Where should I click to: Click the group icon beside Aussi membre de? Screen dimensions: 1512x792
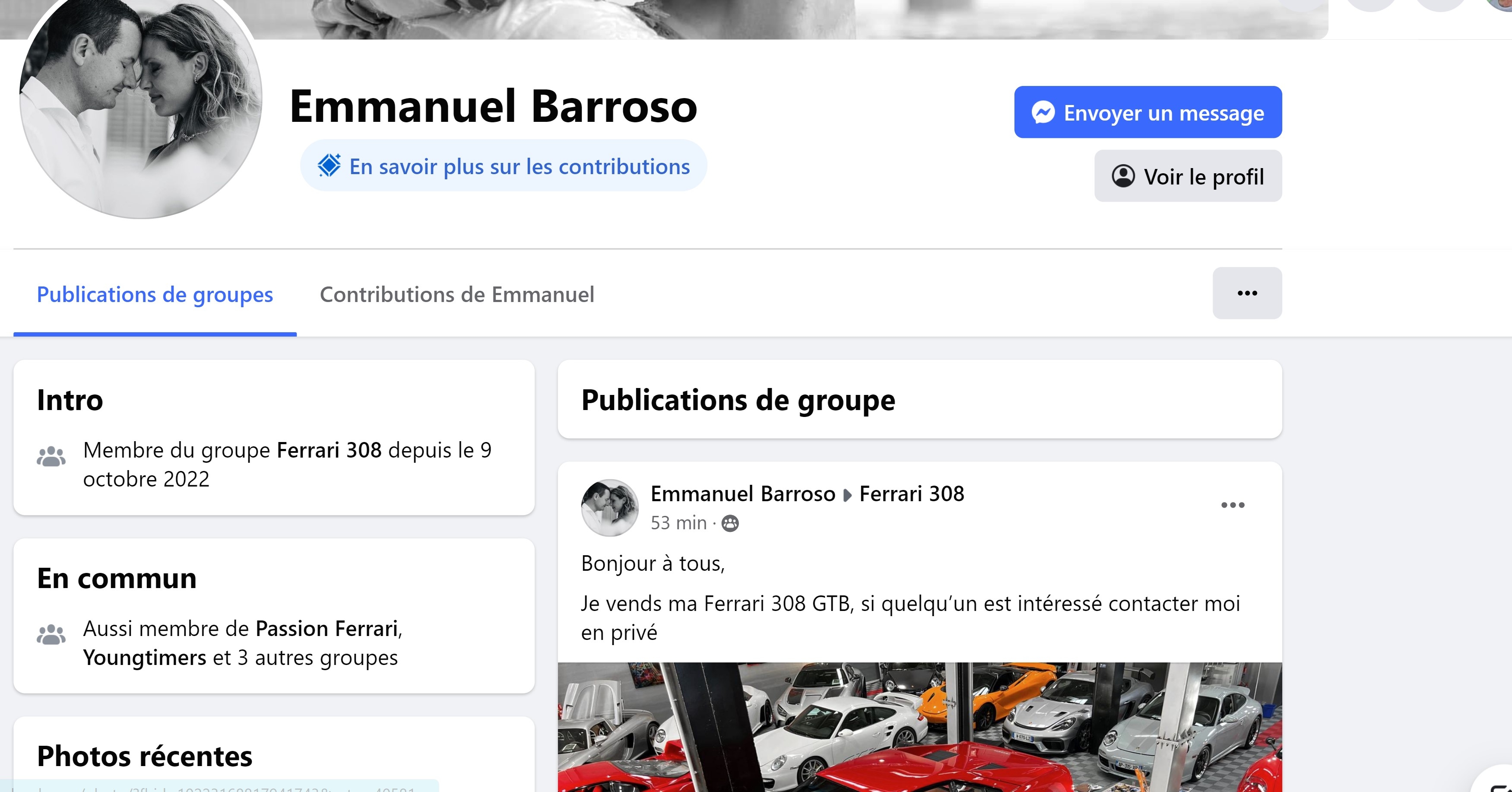51,635
